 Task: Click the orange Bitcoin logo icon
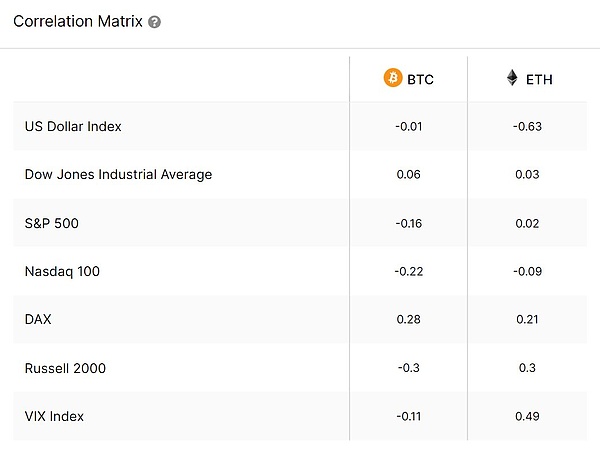click(393, 78)
